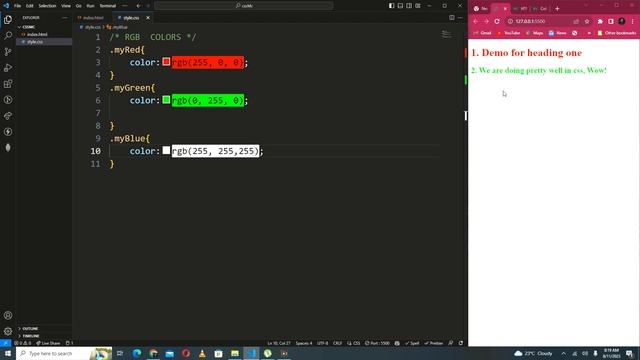This screenshot has width=640, height=360.
Task: Open the Manage gear in activity bar
Action: (x=8, y=331)
